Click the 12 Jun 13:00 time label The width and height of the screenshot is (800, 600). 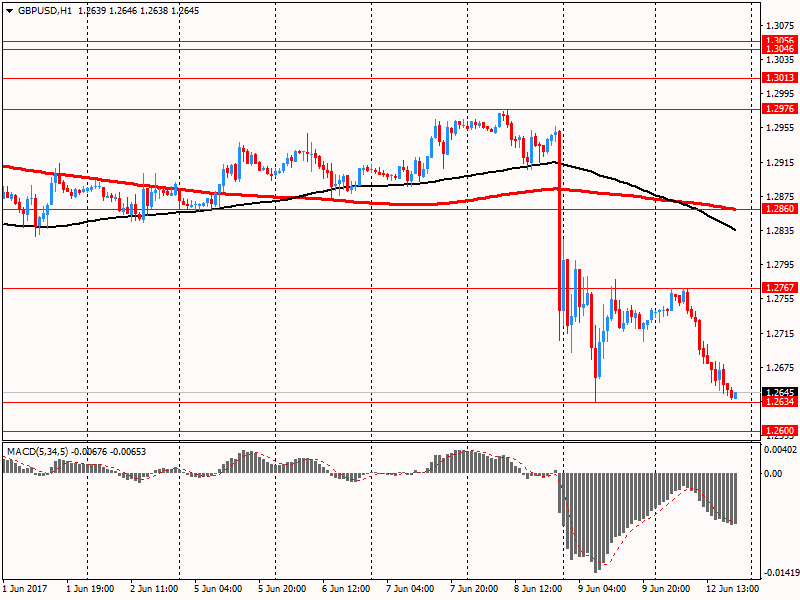click(732, 589)
